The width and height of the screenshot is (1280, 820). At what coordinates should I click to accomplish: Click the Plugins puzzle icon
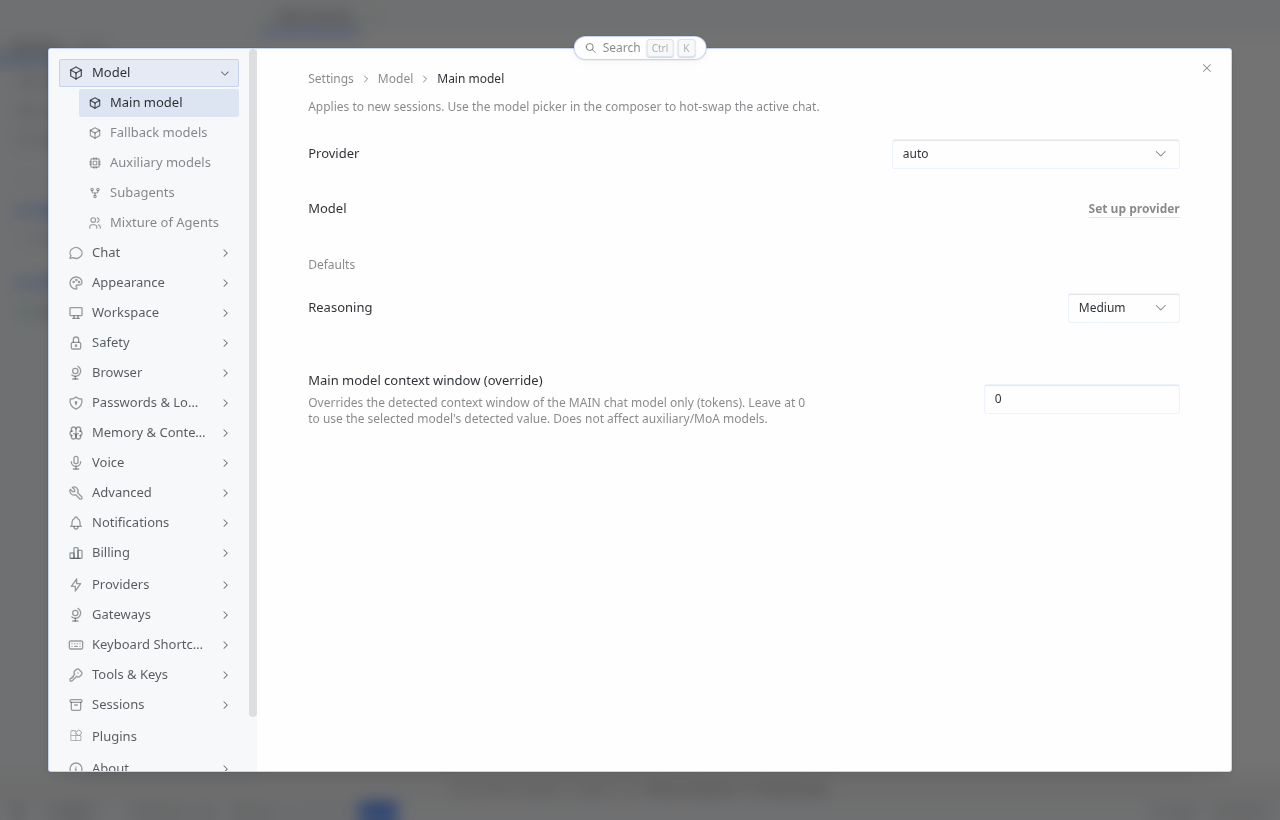(76, 736)
